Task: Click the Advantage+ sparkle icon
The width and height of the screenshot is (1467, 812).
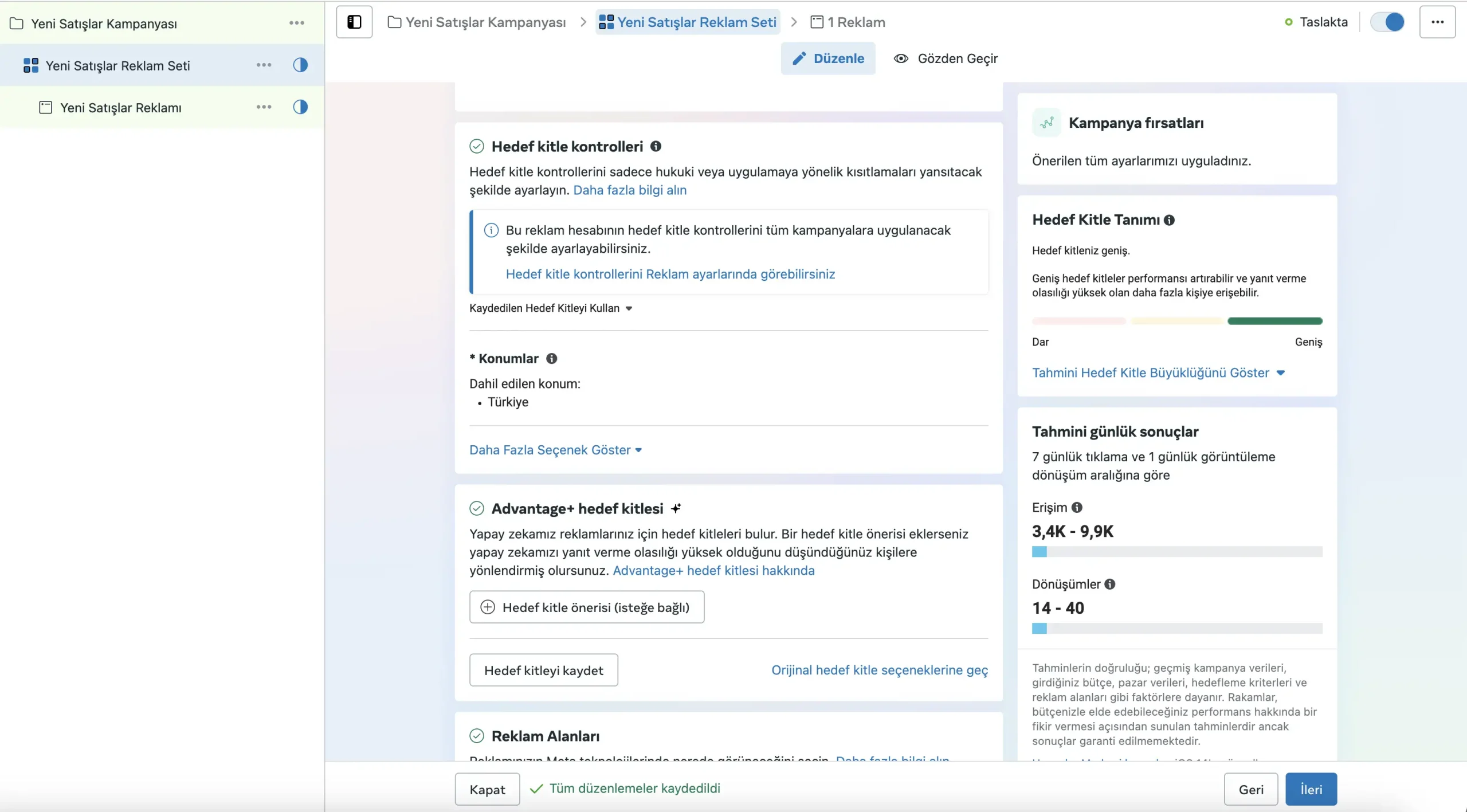Action: coord(676,508)
